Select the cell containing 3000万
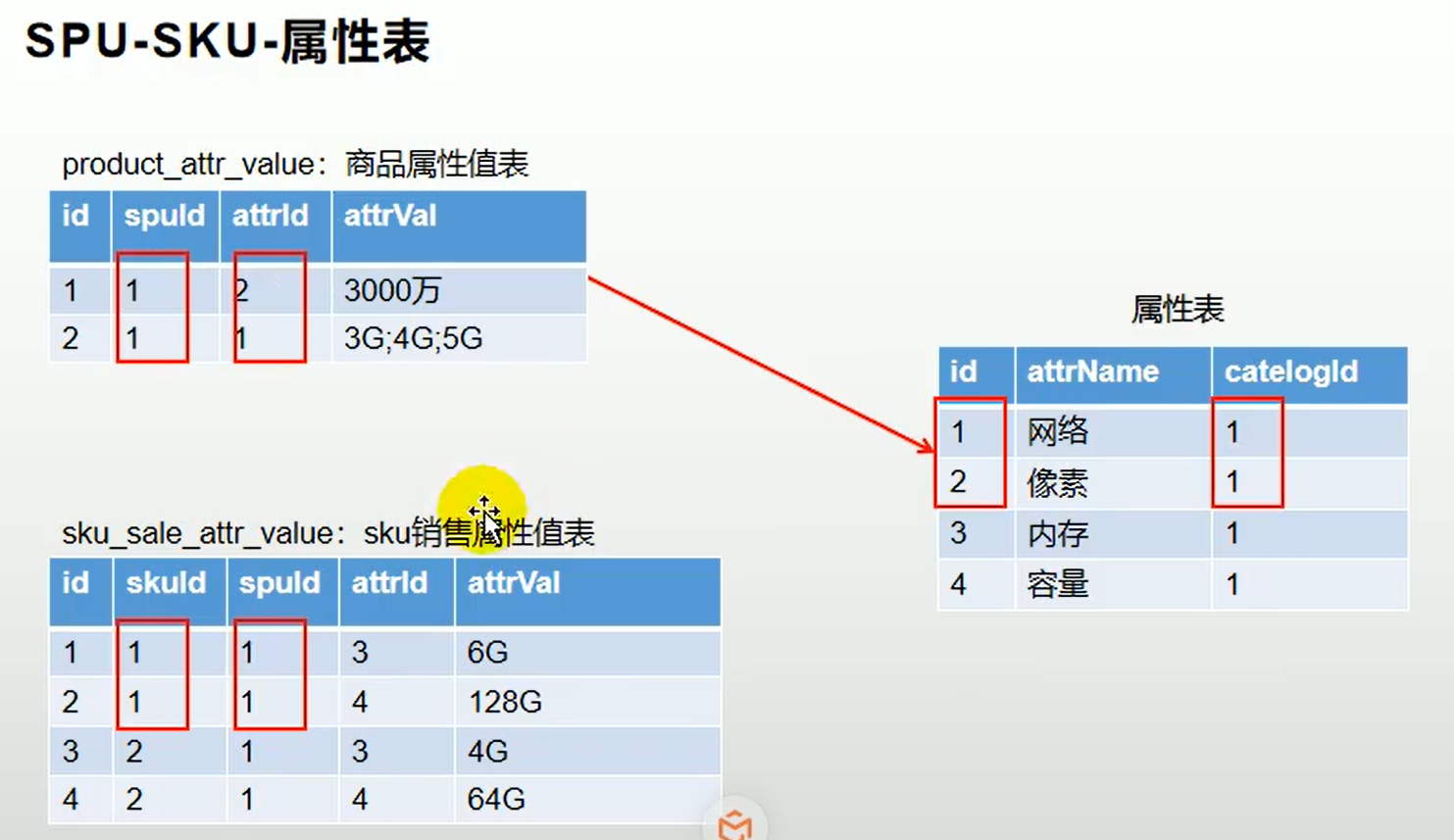This screenshot has height=840, width=1454. tap(391, 290)
